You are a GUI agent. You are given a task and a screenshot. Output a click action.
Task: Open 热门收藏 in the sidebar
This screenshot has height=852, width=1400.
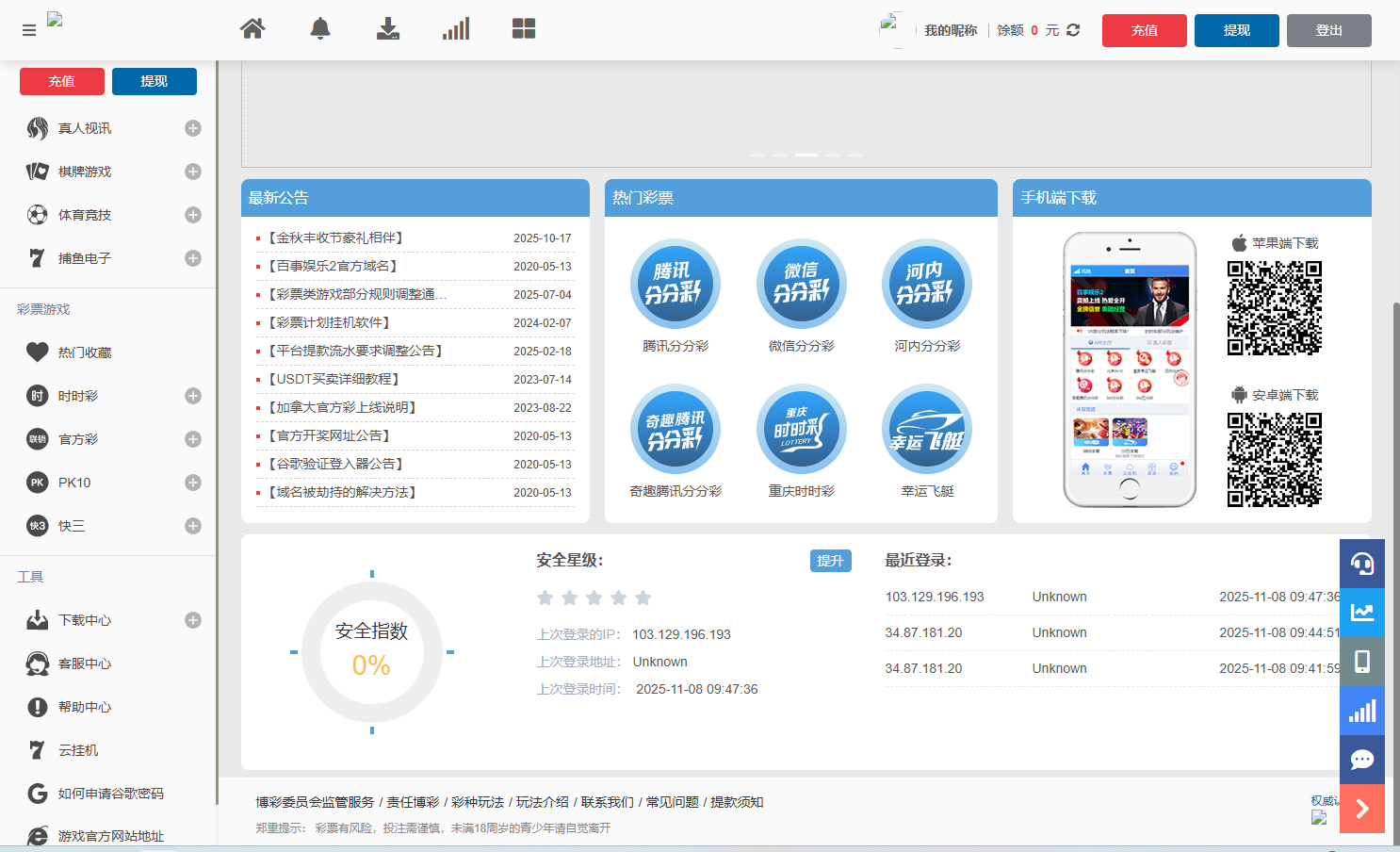click(85, 352)
